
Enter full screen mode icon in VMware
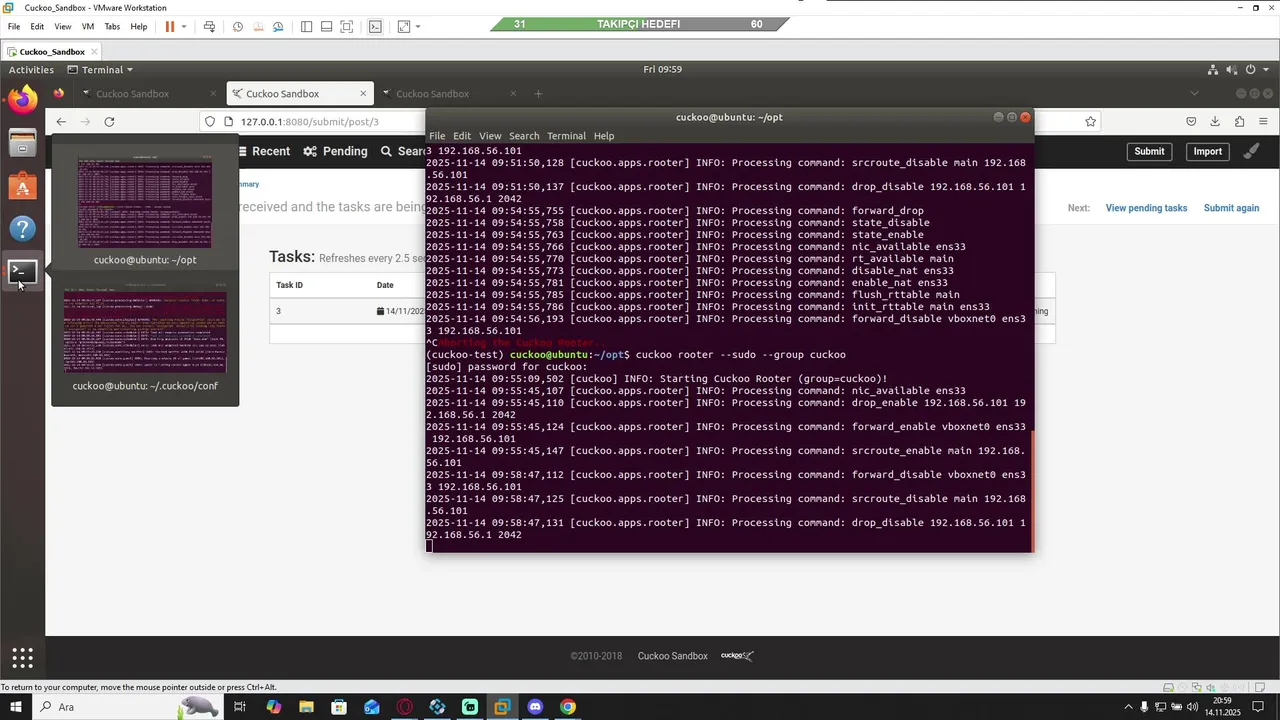click(x=346, y=26)
